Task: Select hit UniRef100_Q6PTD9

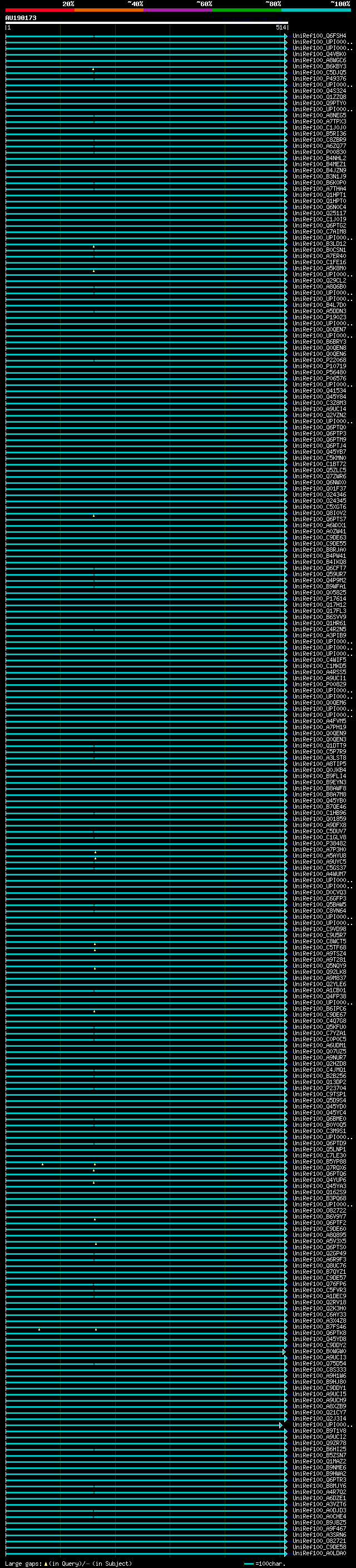Action: [319, 1143]
